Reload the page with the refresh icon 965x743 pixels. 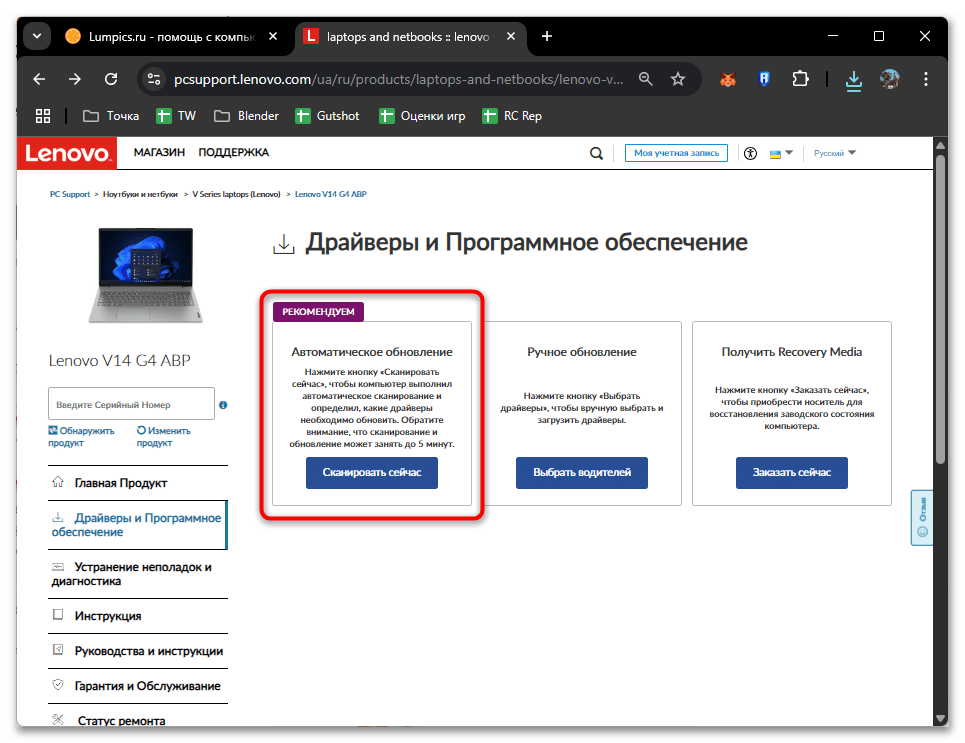click(111, 79)
